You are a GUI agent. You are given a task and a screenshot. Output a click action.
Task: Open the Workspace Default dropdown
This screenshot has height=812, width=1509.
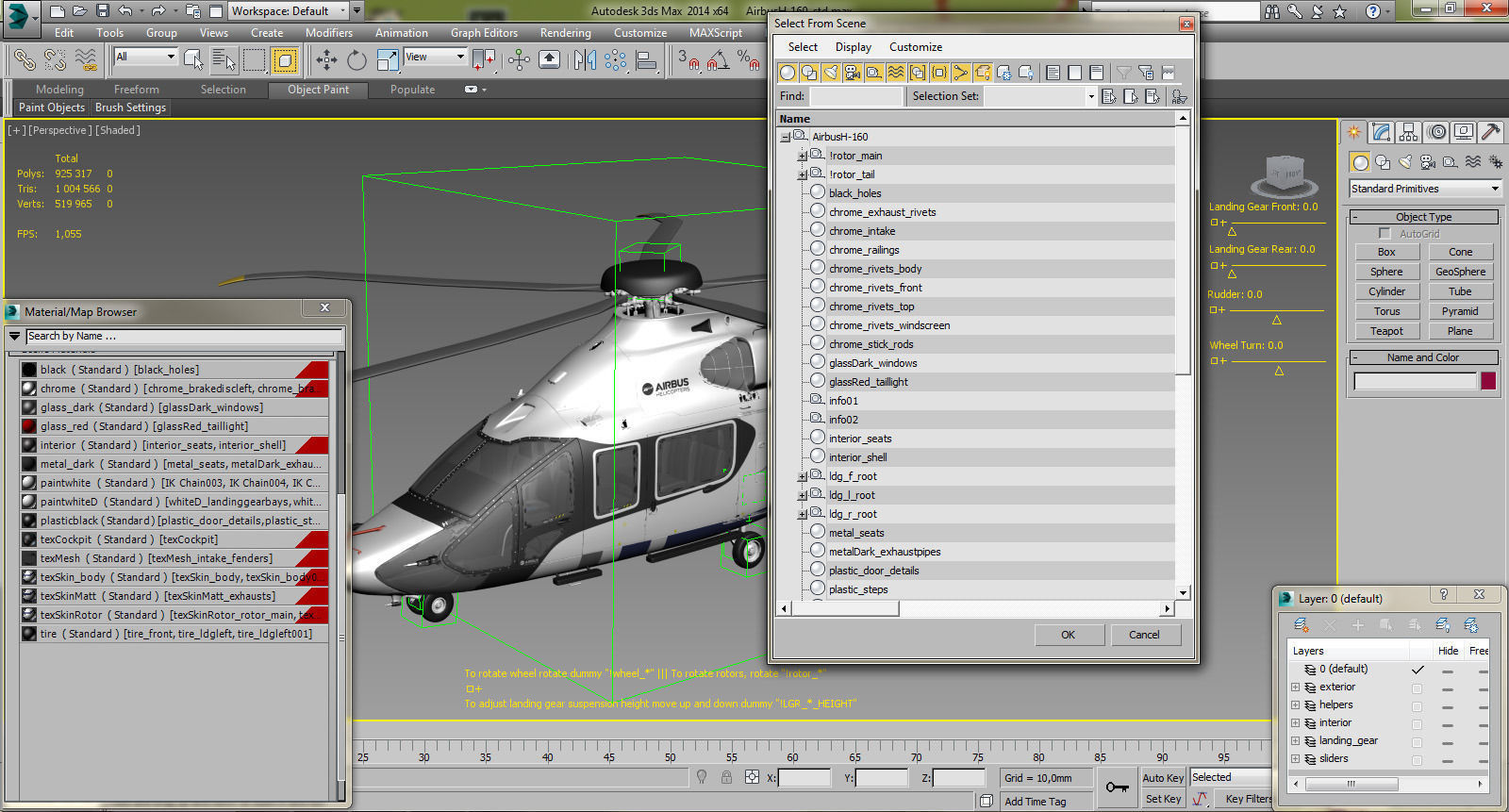(290, 11)
